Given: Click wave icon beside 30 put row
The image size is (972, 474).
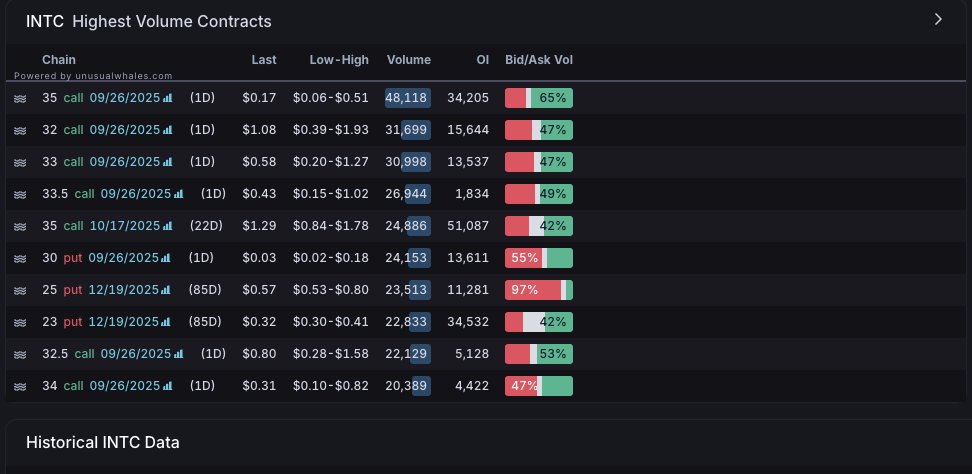Looking at the screenshot, I should tap(19, 258).
